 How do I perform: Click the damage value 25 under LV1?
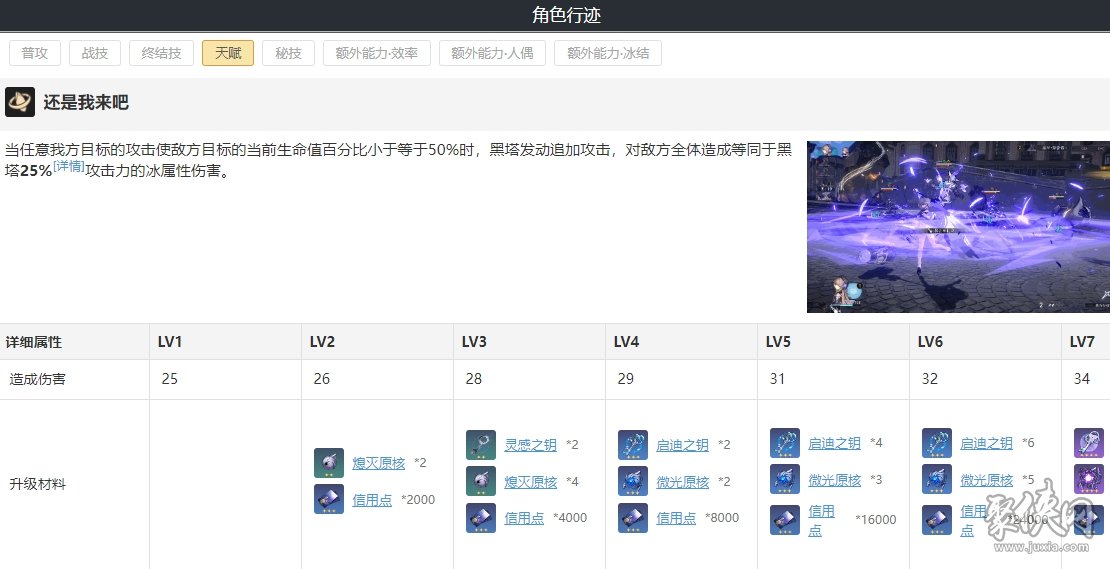pos(170,379)
